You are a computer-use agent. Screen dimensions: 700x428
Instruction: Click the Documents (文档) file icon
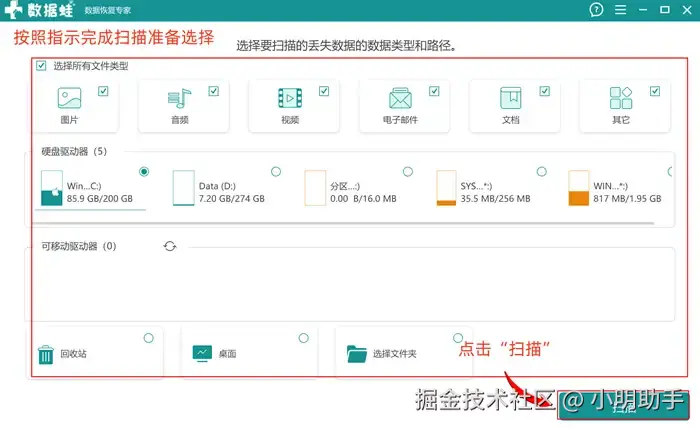511,98
